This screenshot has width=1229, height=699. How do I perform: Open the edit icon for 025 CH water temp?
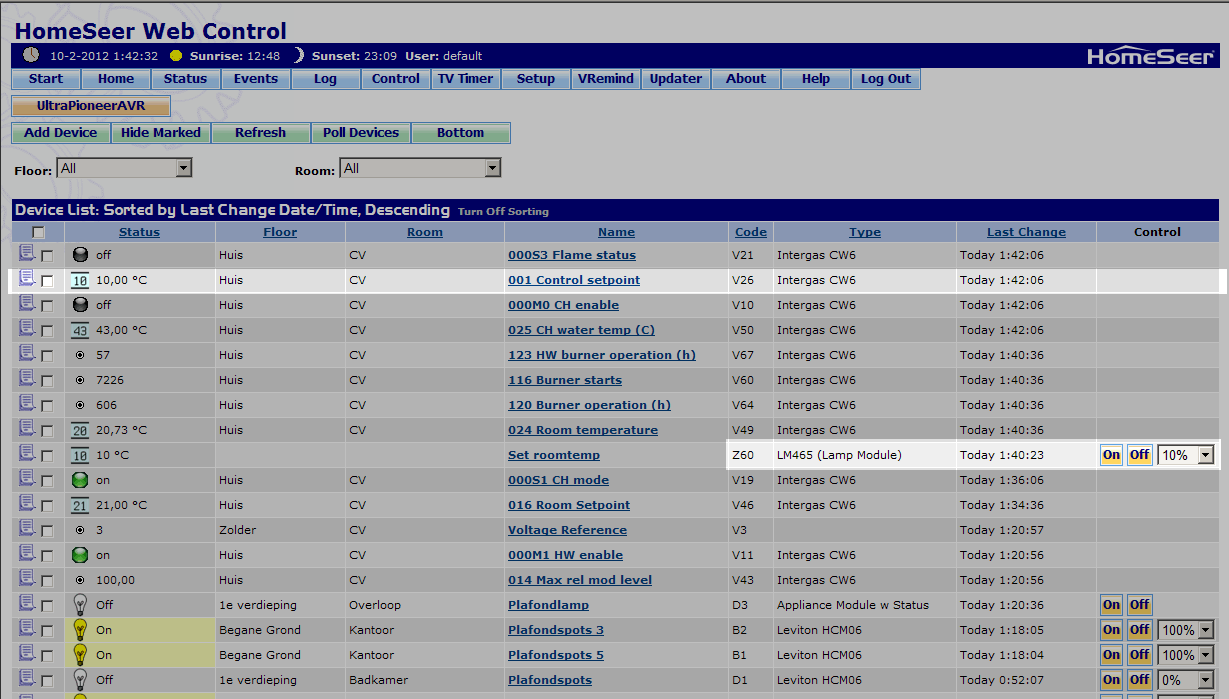[x=26, y=329]
